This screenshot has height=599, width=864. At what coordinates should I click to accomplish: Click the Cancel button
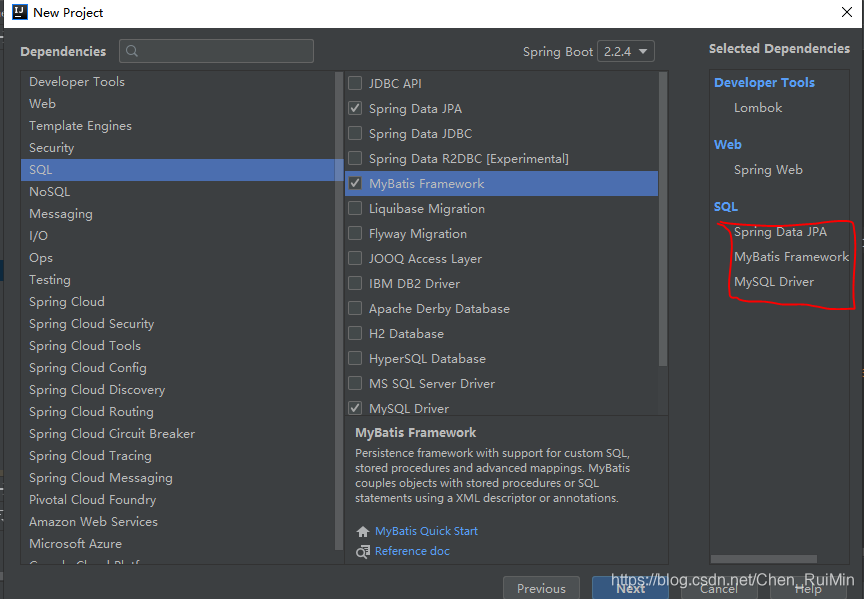click(719, 588)
